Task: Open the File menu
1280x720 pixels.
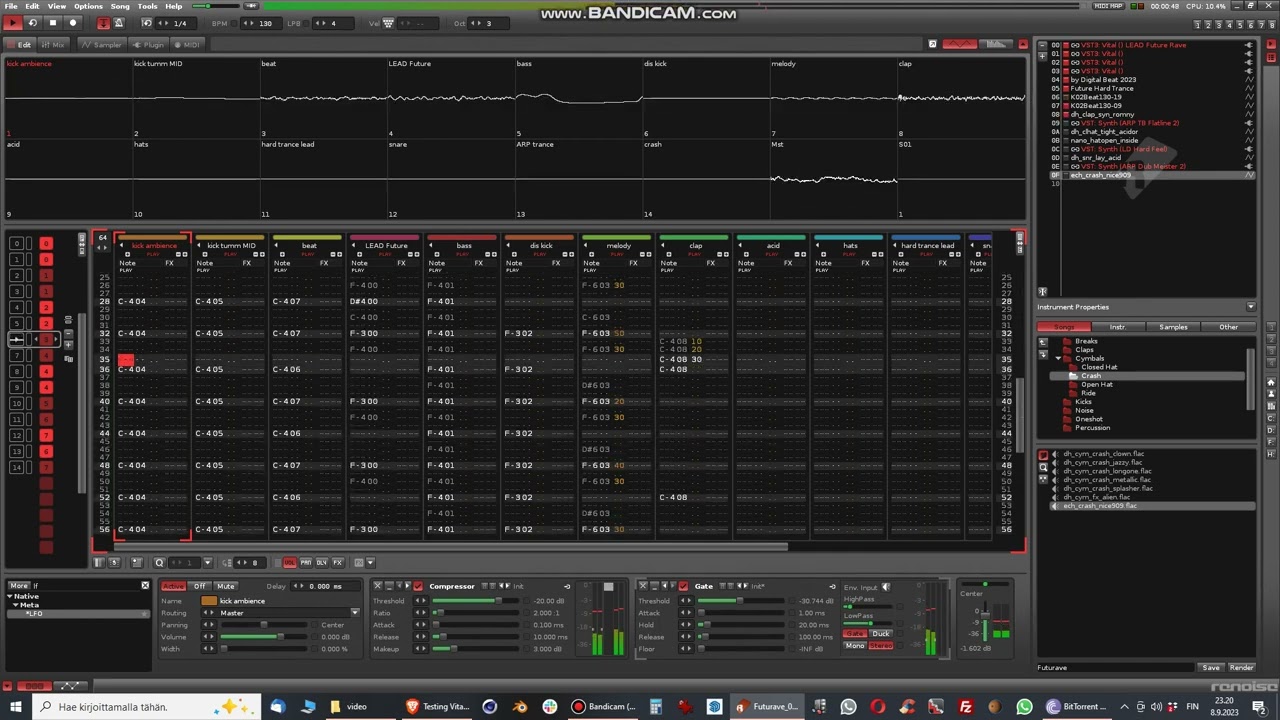Action: [x=11, y=6]
